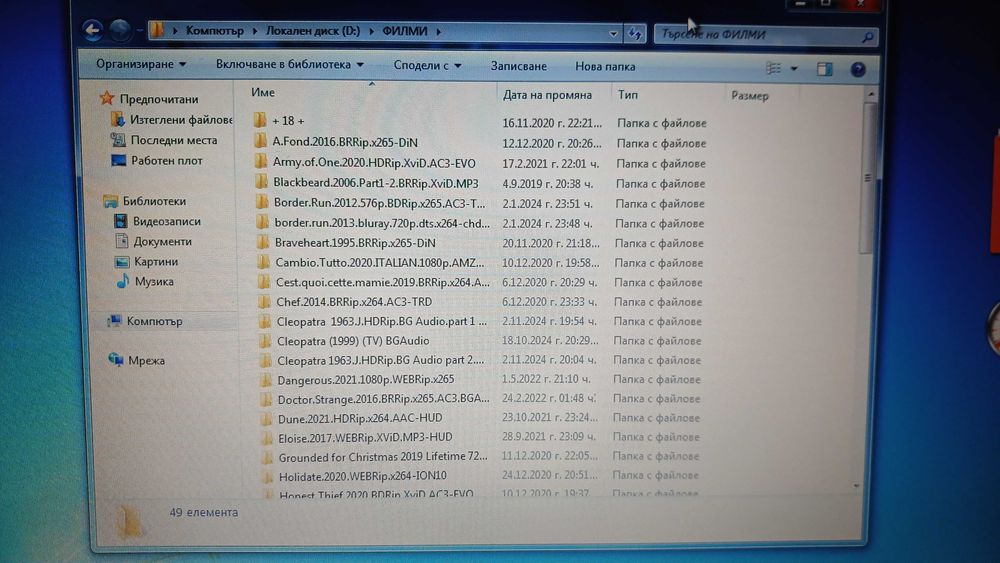
Task: Select Компютър in the navigation pane
Action: click(154, 321)
